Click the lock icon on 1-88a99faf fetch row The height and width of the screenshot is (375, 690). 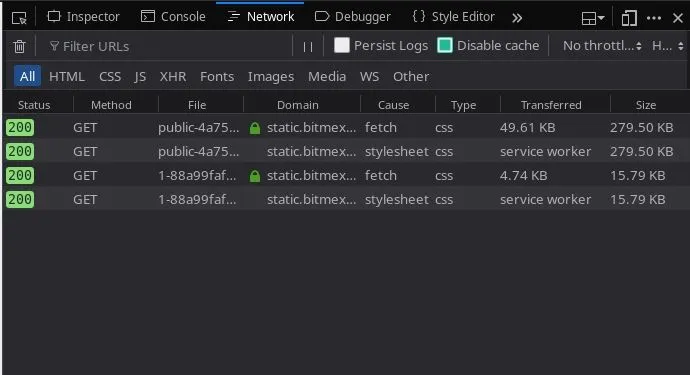[255, 176]
